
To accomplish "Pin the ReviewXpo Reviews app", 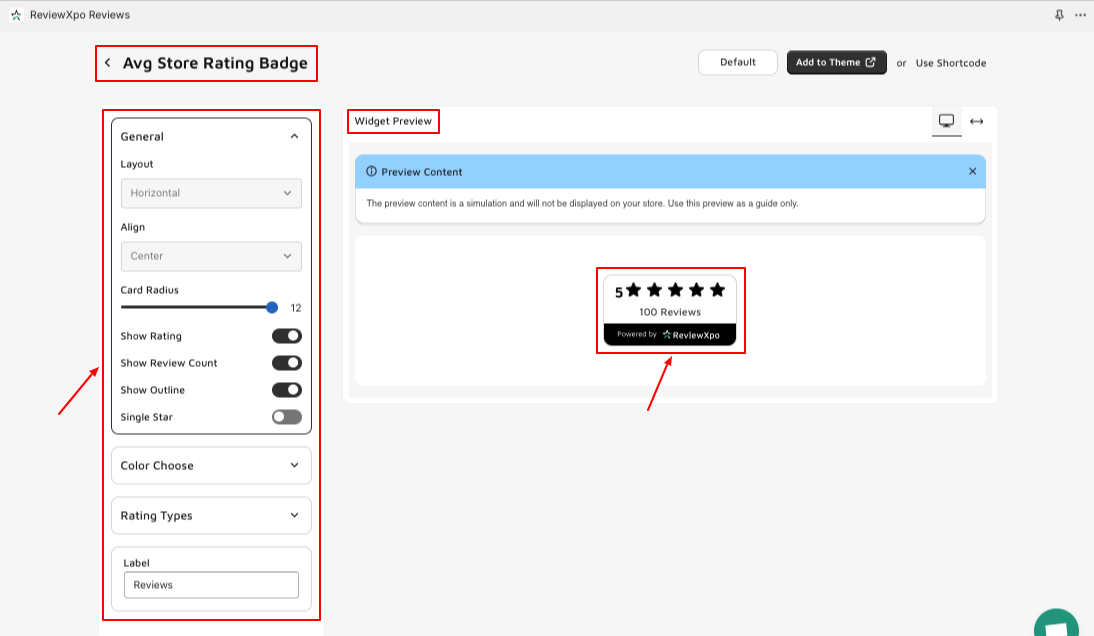I will 1059,15.
